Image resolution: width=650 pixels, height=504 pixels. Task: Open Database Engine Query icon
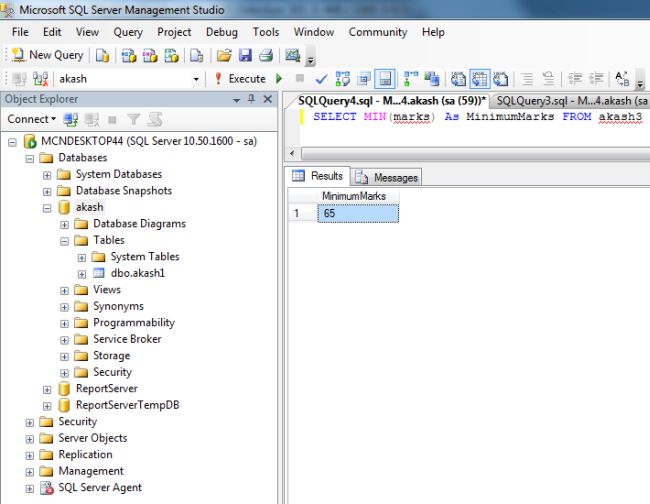pyautogui.click(x=102, y=55)
